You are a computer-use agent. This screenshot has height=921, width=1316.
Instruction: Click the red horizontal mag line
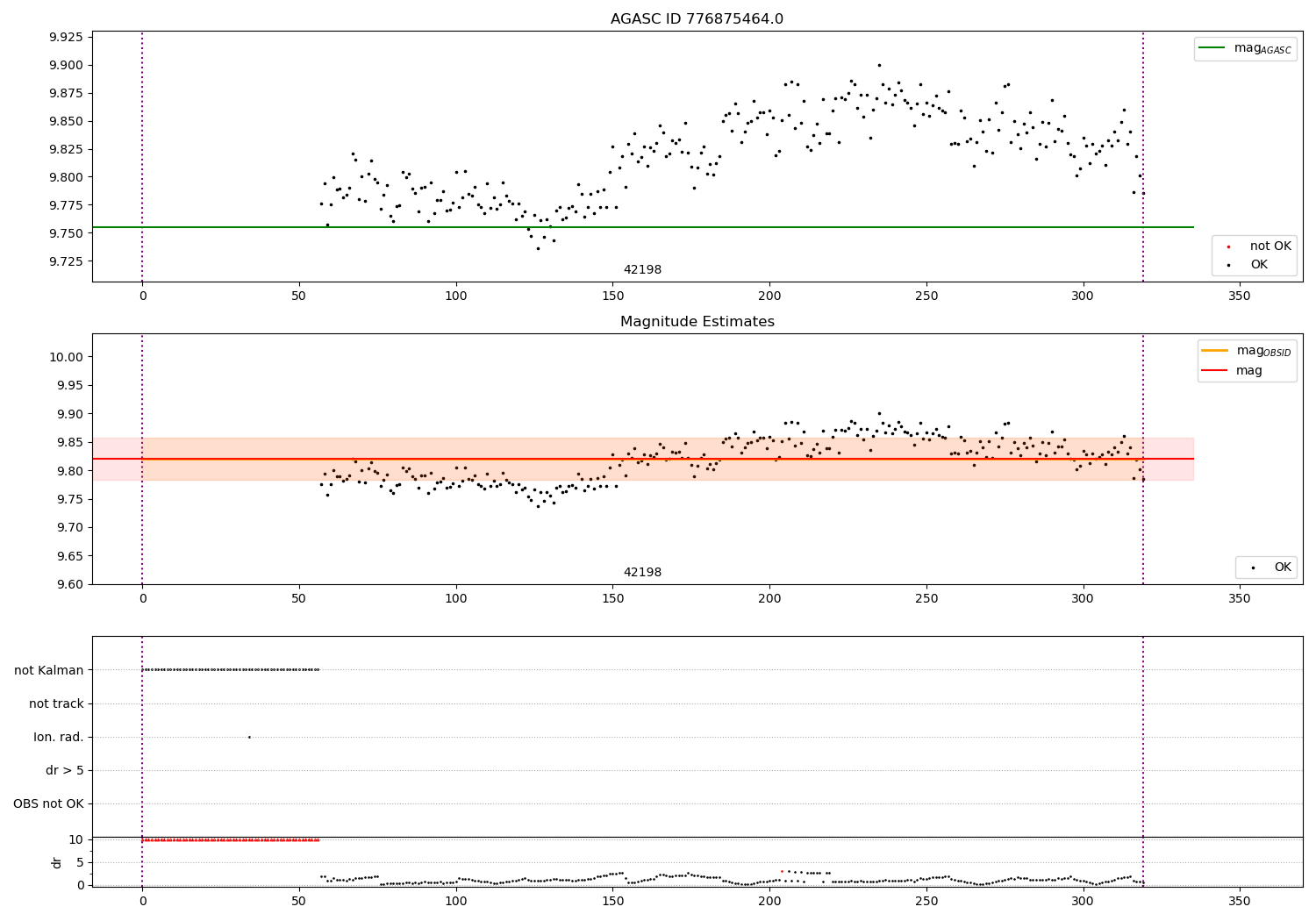[642, 459]
